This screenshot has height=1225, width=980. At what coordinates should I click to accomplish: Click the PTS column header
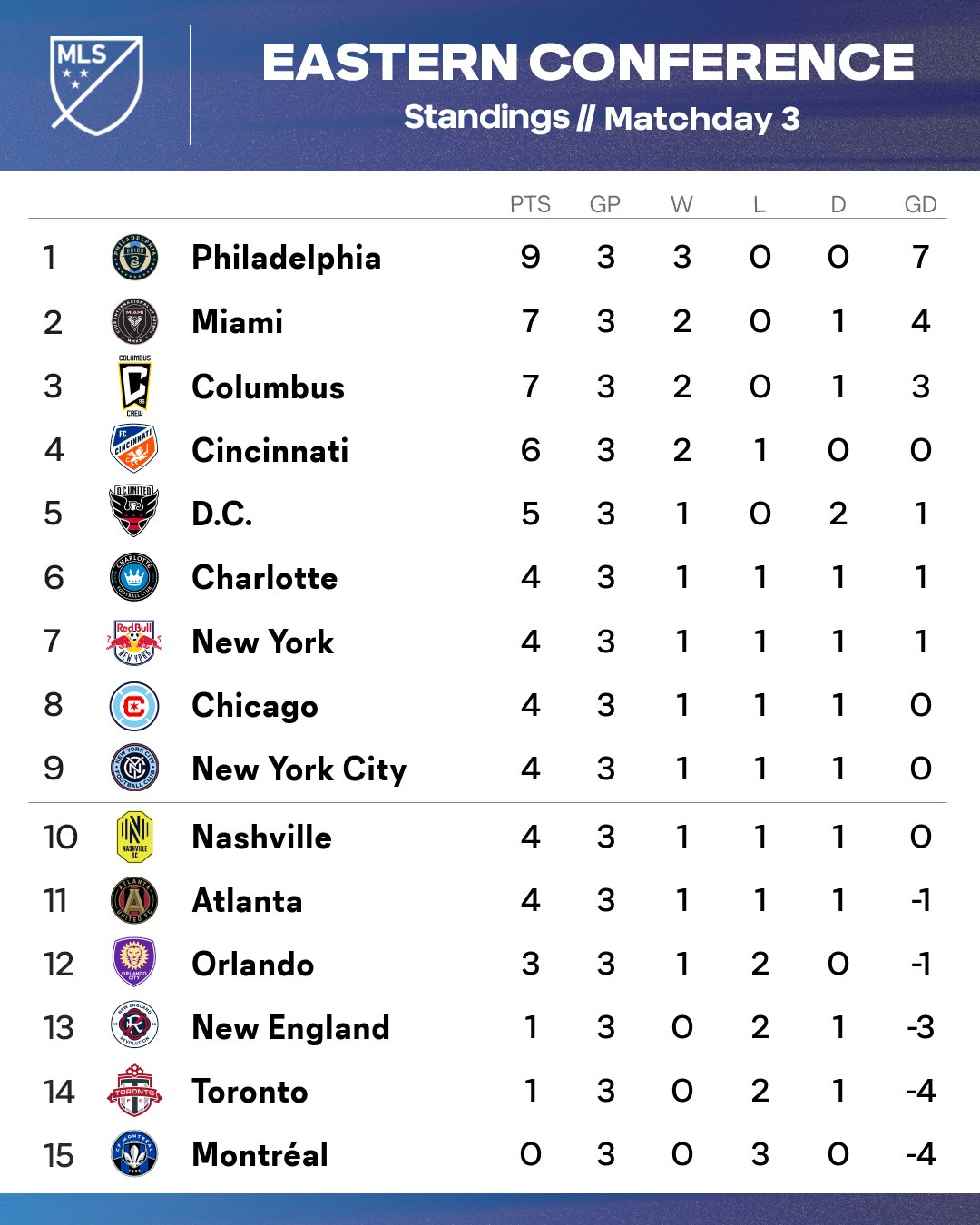point(530,204)
